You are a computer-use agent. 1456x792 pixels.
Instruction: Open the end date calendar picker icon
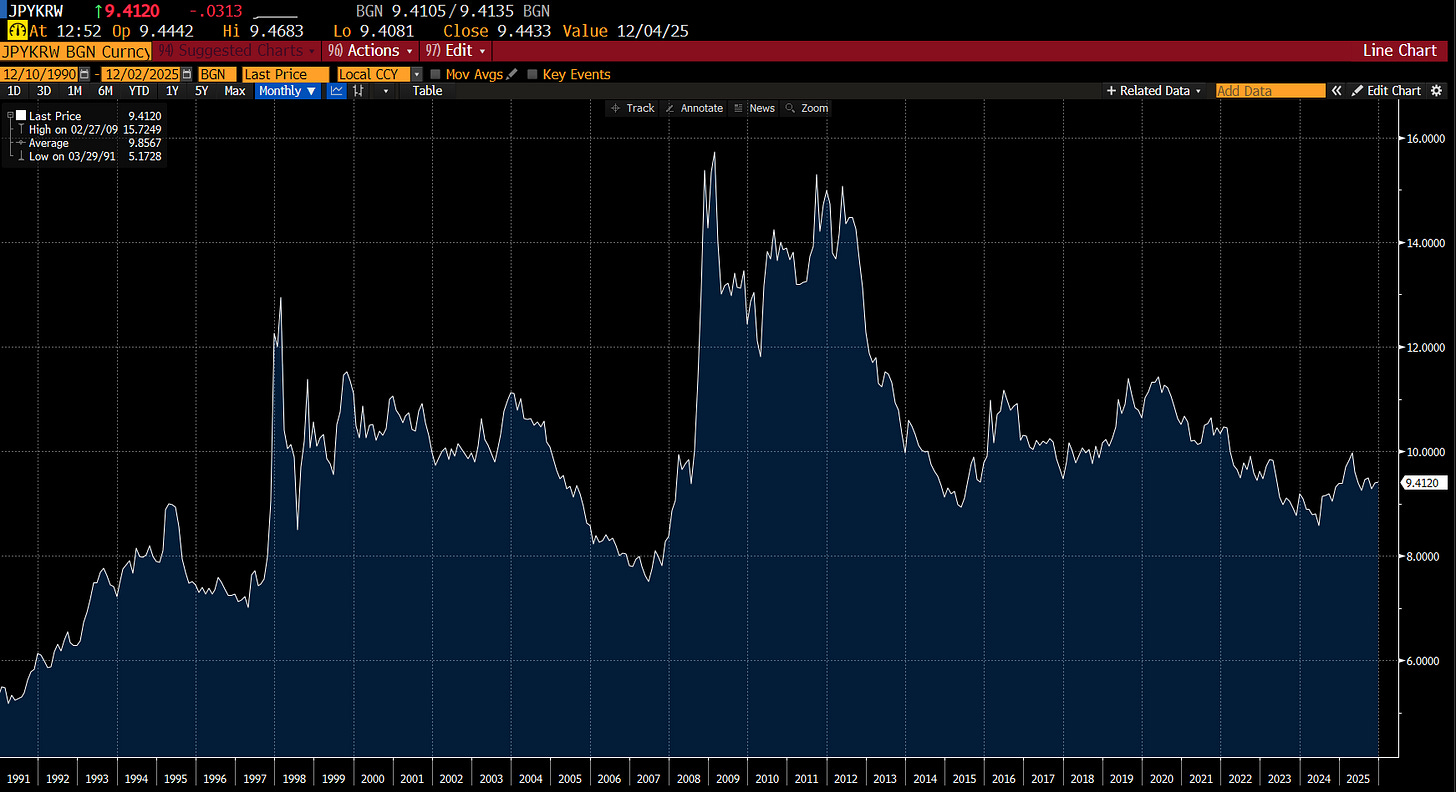point(186,74)
